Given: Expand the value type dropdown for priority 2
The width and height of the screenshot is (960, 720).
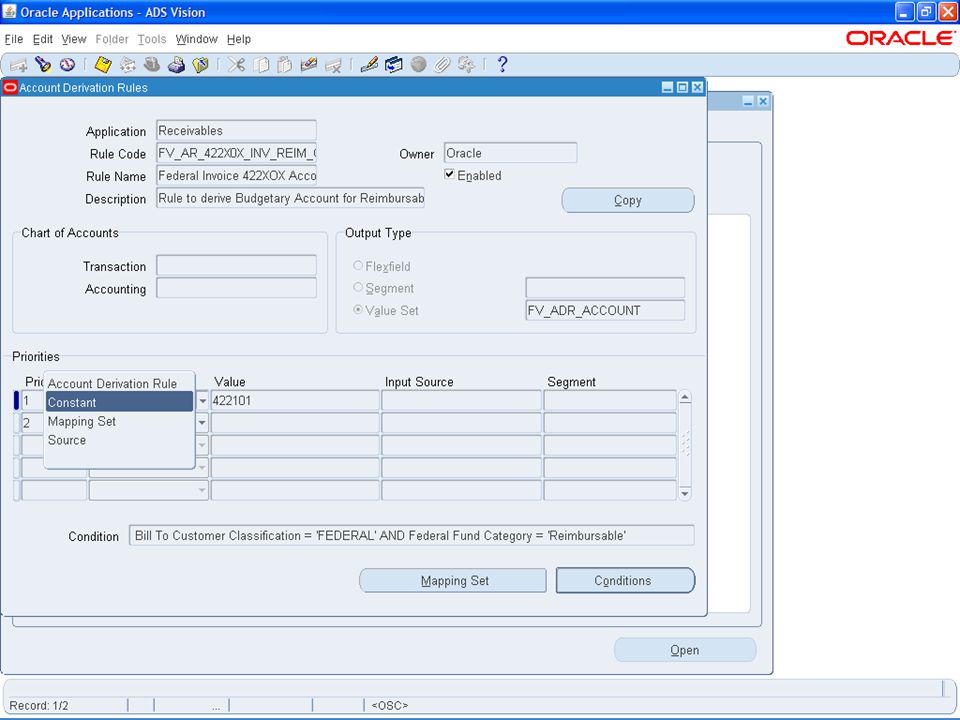Looking at the screenshot, I should [x=202, y=423].
